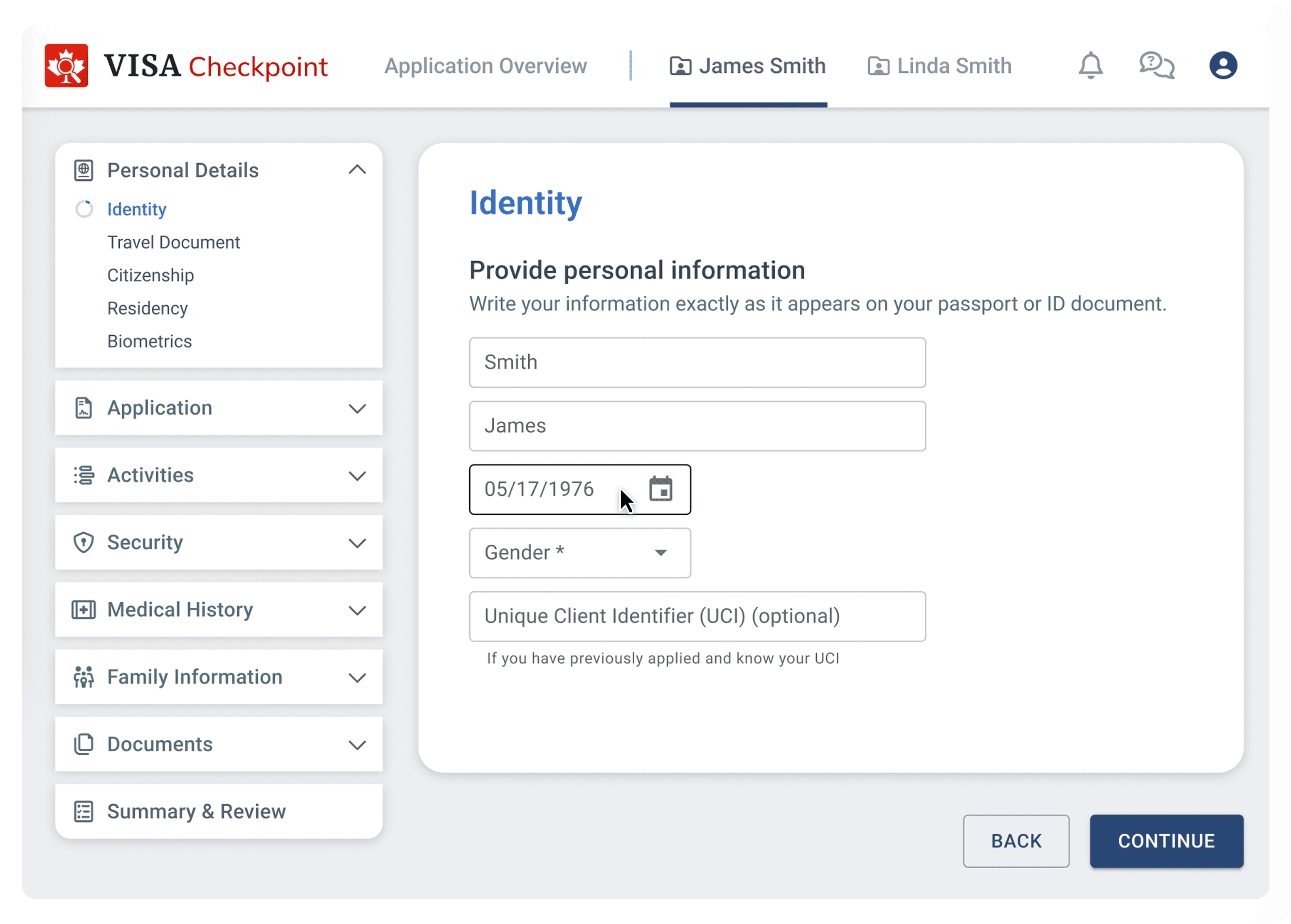Go to Application Overview tab
Image resolution: width=1291 pixels, height=924 pixels.
(x=485, y=66)
